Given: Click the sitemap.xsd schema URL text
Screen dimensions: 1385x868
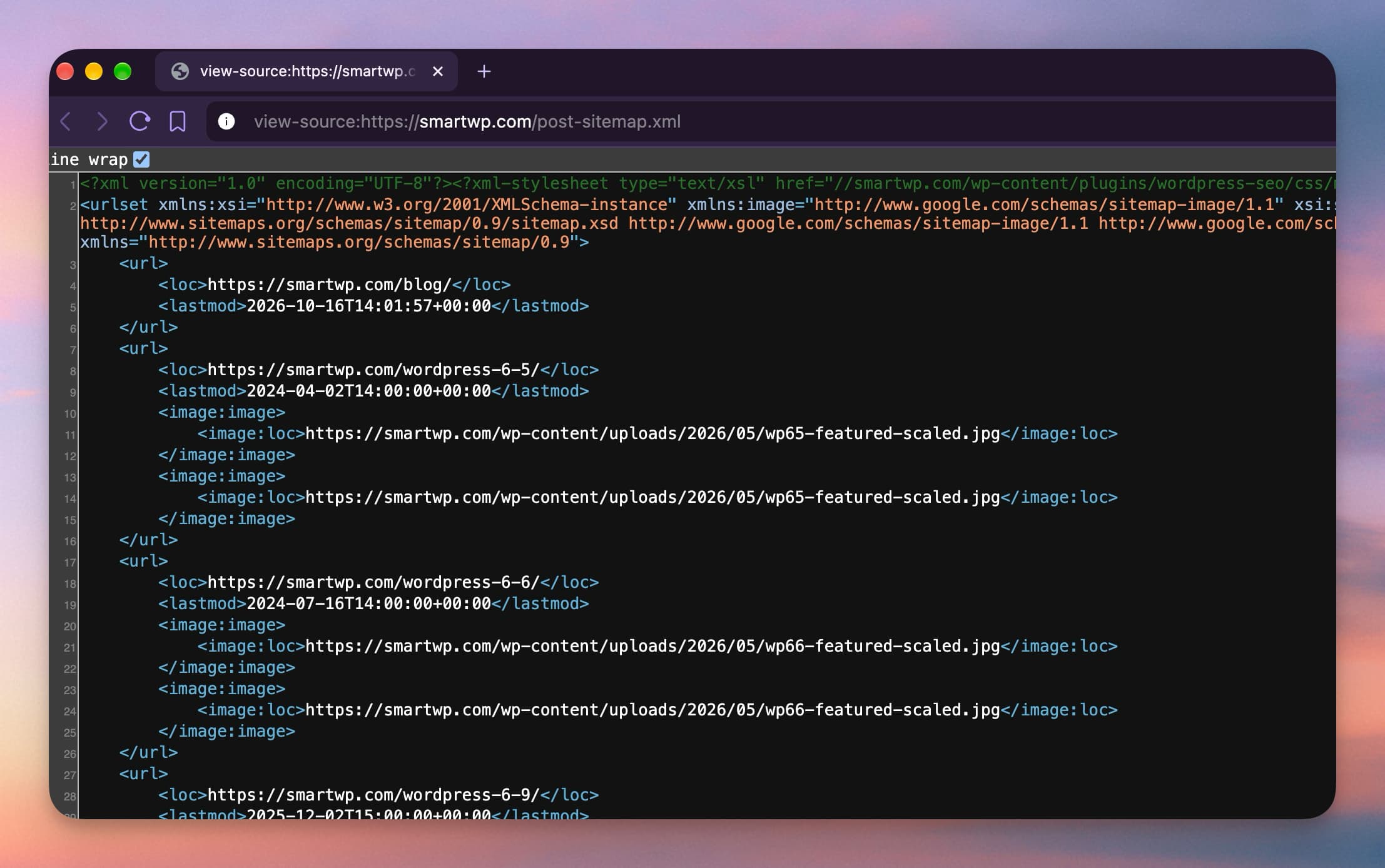Looking at the screenshot, I should (349, 223).
